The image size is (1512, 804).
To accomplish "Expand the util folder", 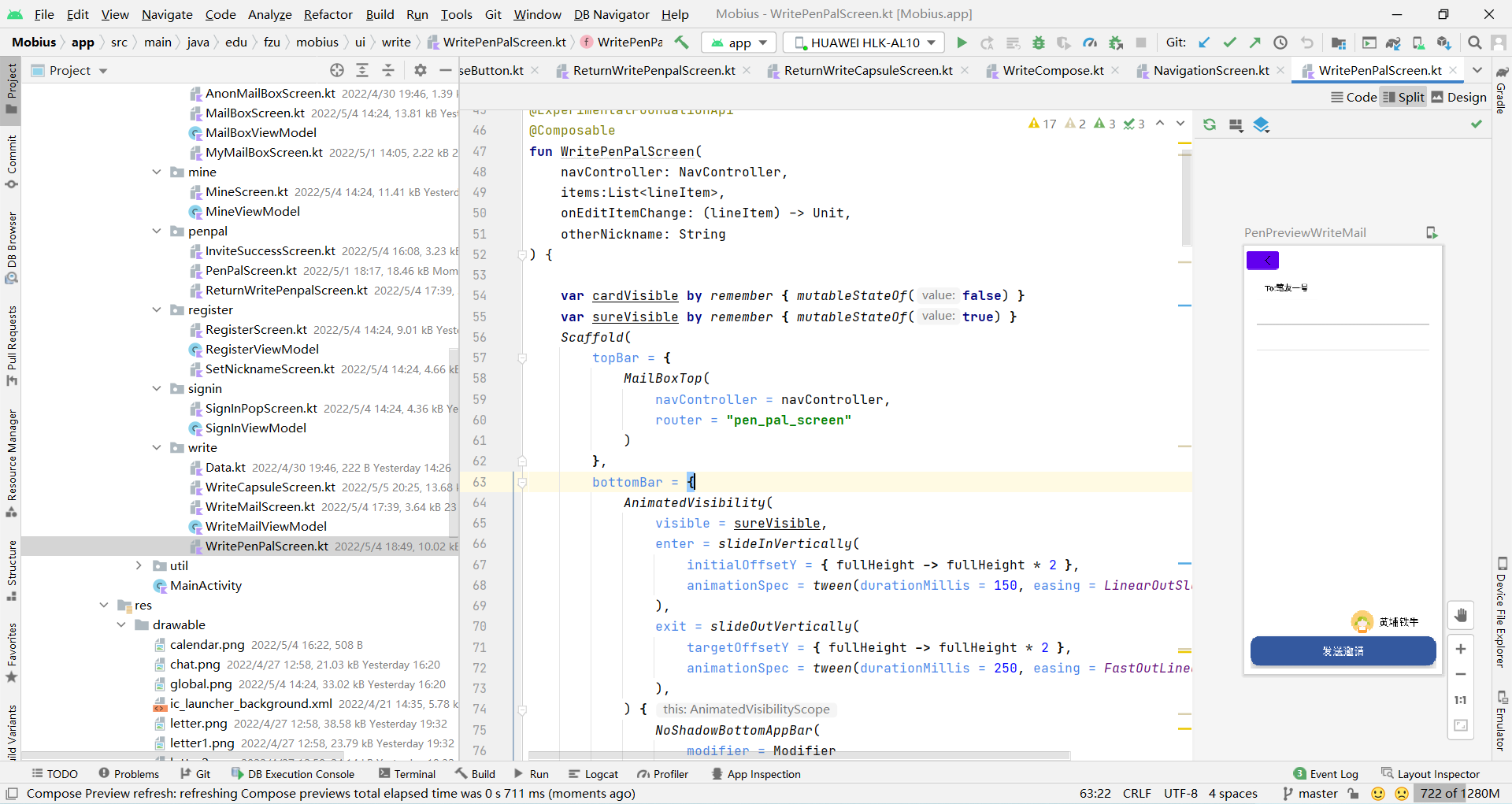I will pyautogui.click(x=139, y=565).
